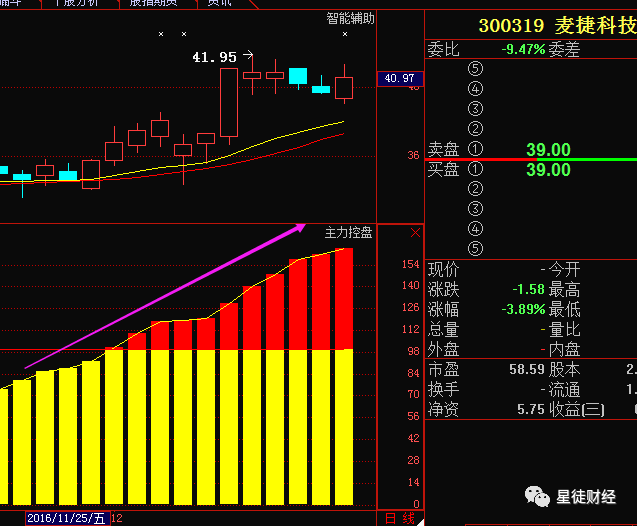
Task: Open the 个股分析 tab
Action: [x=76, y=3]
